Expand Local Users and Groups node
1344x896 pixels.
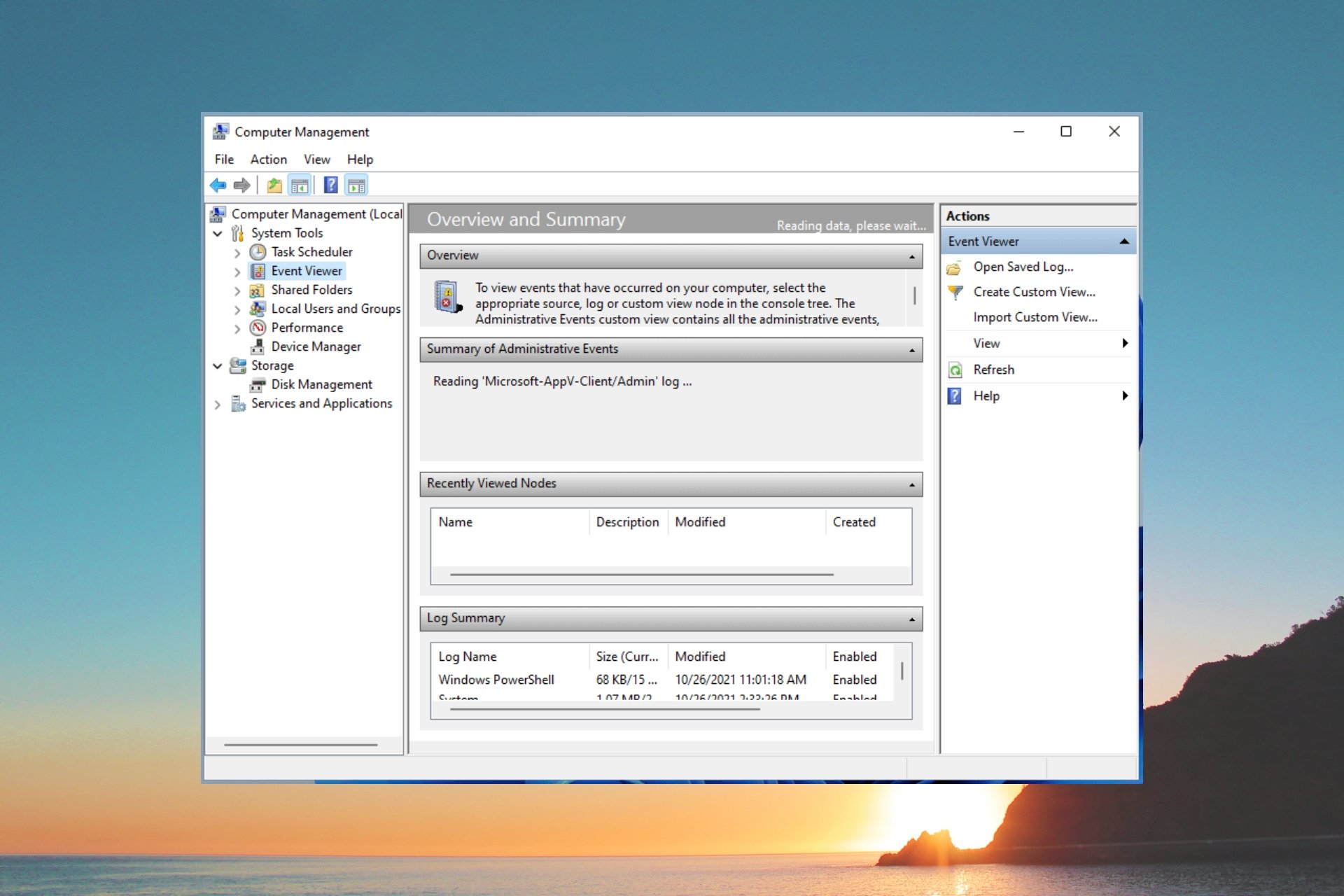237,309
